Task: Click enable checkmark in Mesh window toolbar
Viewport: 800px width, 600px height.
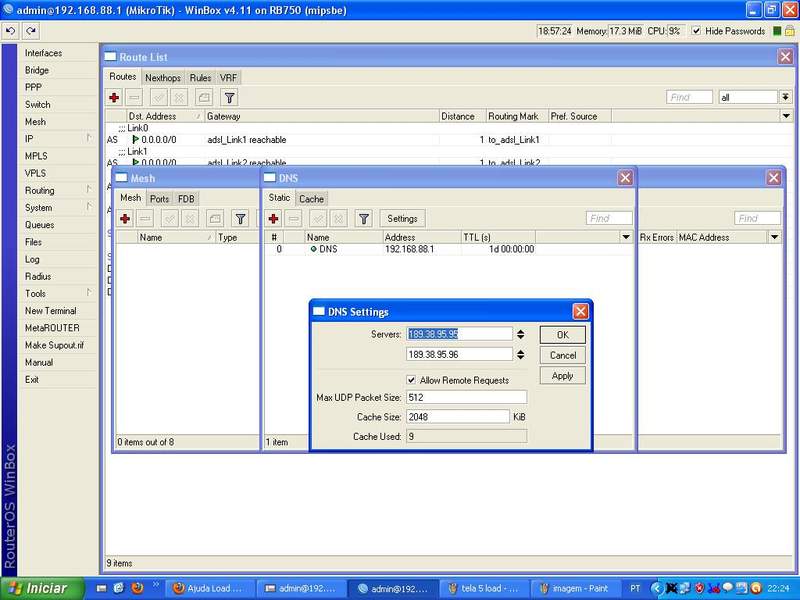Action: click(170, 219)
